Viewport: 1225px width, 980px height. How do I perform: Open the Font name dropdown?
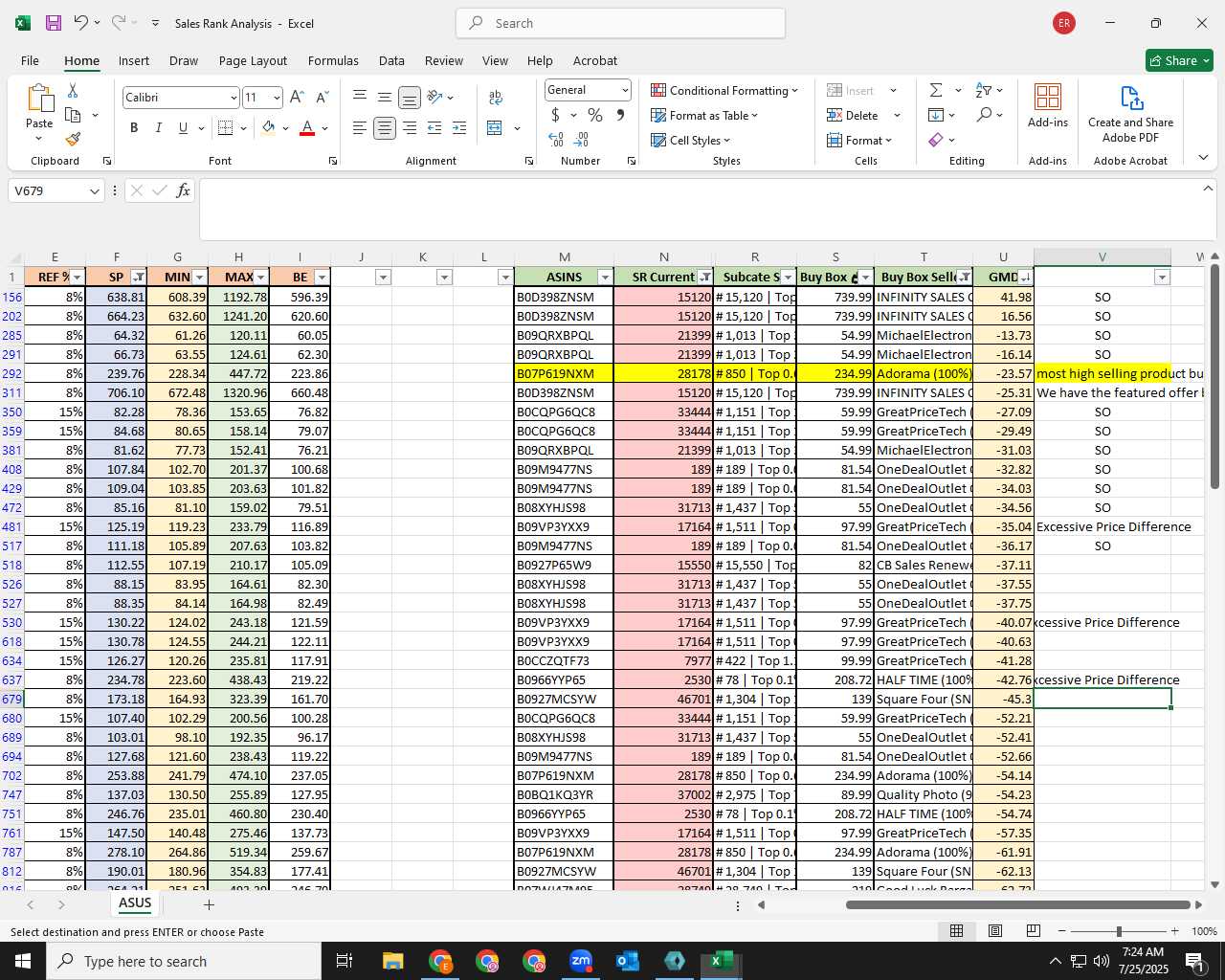(233, 98)
